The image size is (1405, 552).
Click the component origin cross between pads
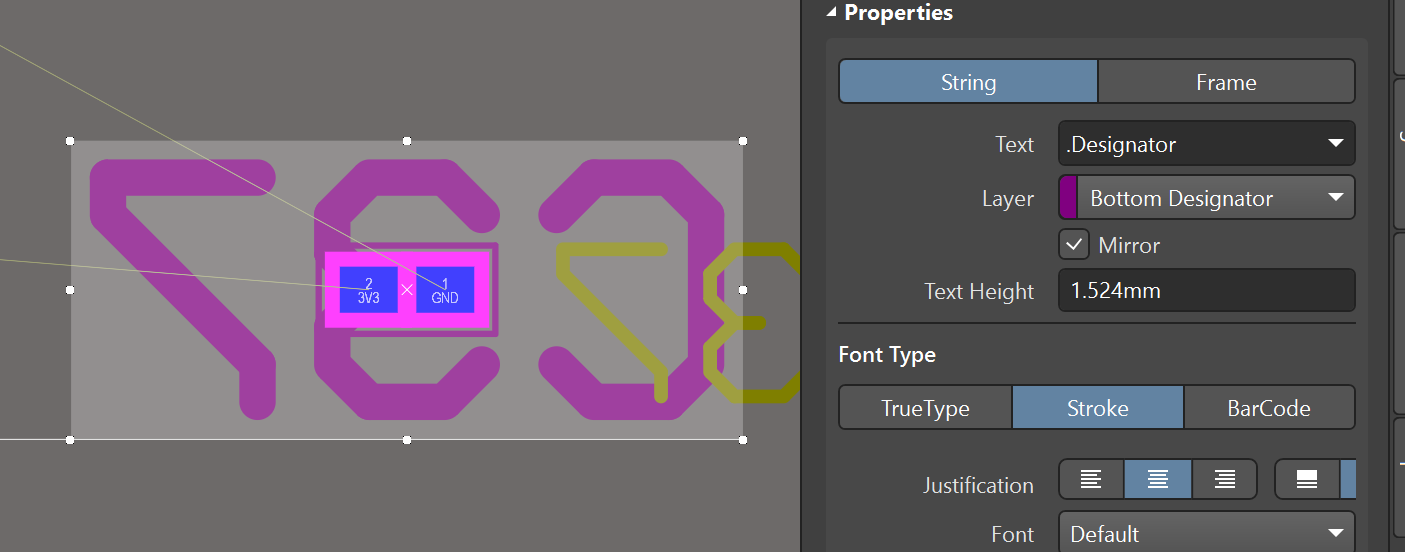(407, 290)
